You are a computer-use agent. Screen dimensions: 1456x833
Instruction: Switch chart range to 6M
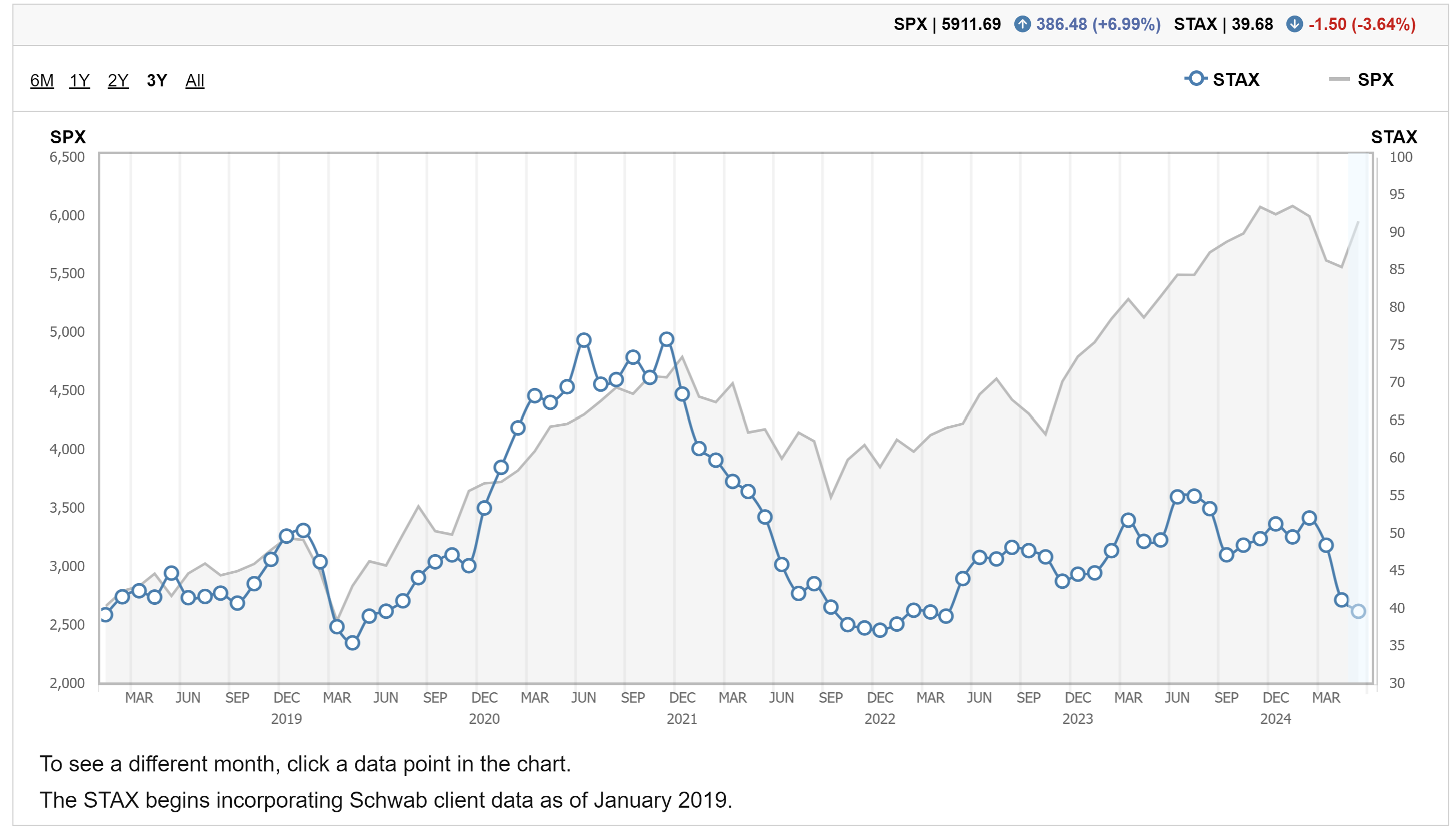(x=42, y=81)
